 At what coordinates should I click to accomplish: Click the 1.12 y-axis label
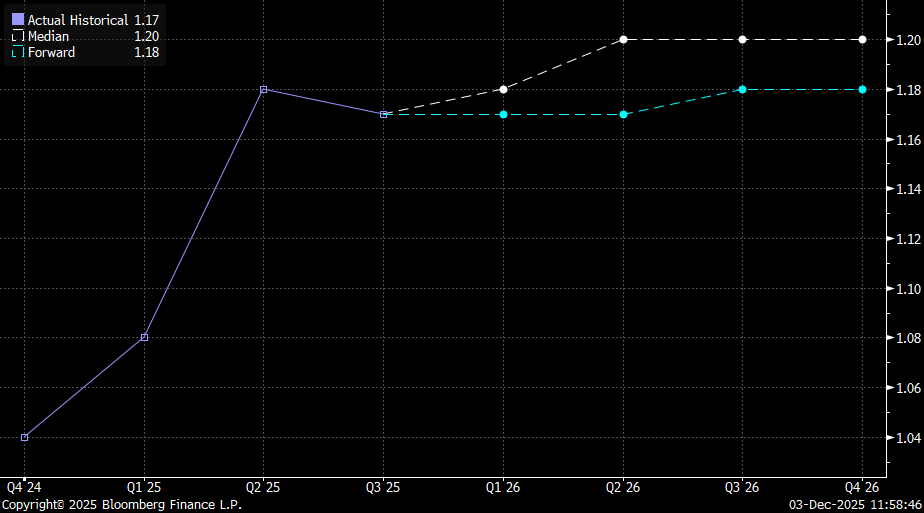907,239
